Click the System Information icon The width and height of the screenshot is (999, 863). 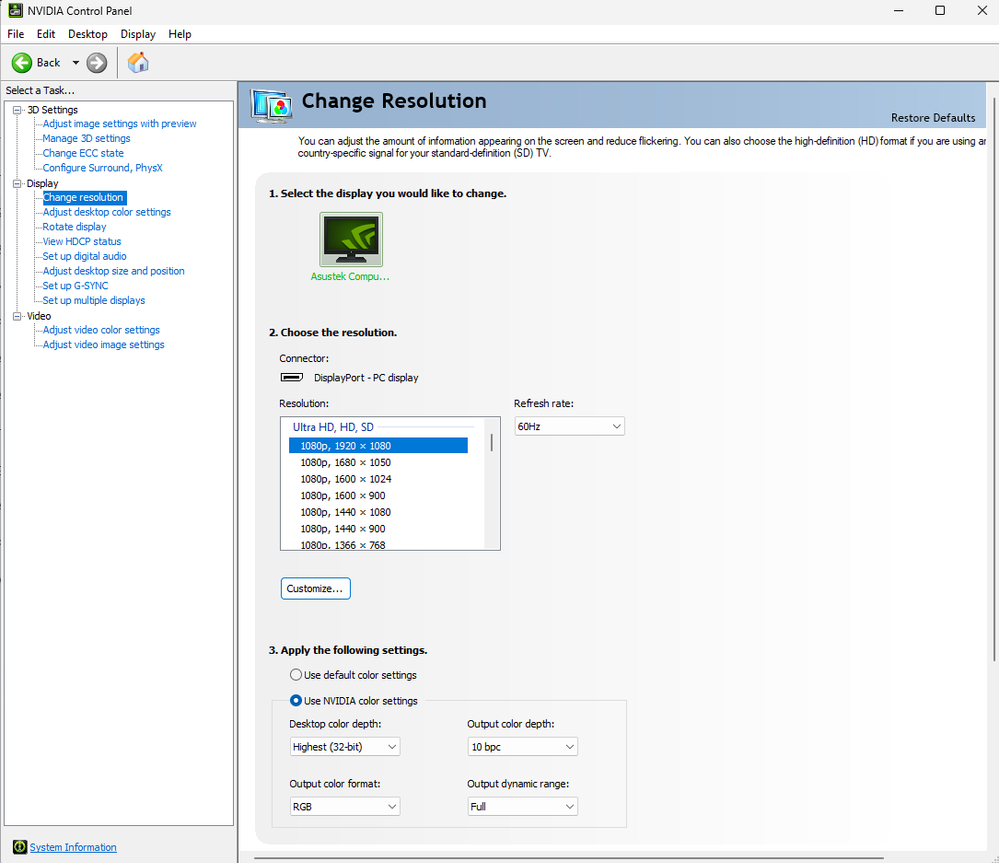point(20,847)
